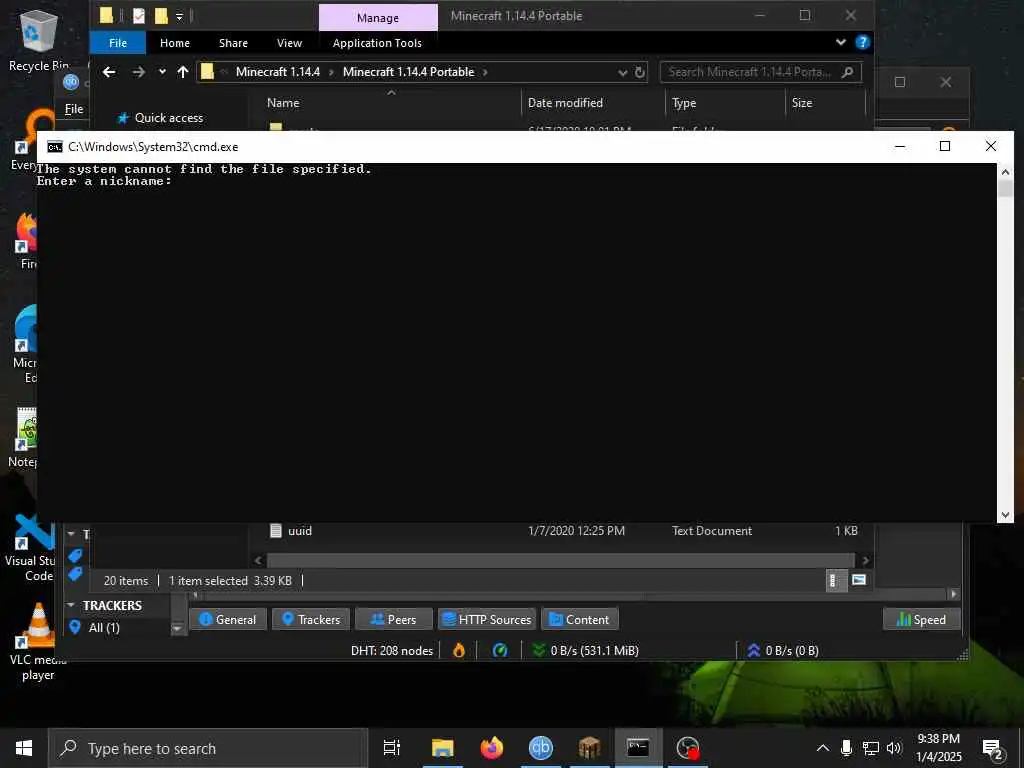Click the download speed 0 B/s (531.1 MiB)
This screenshot has width=1024, height=768.
[586, 650]
